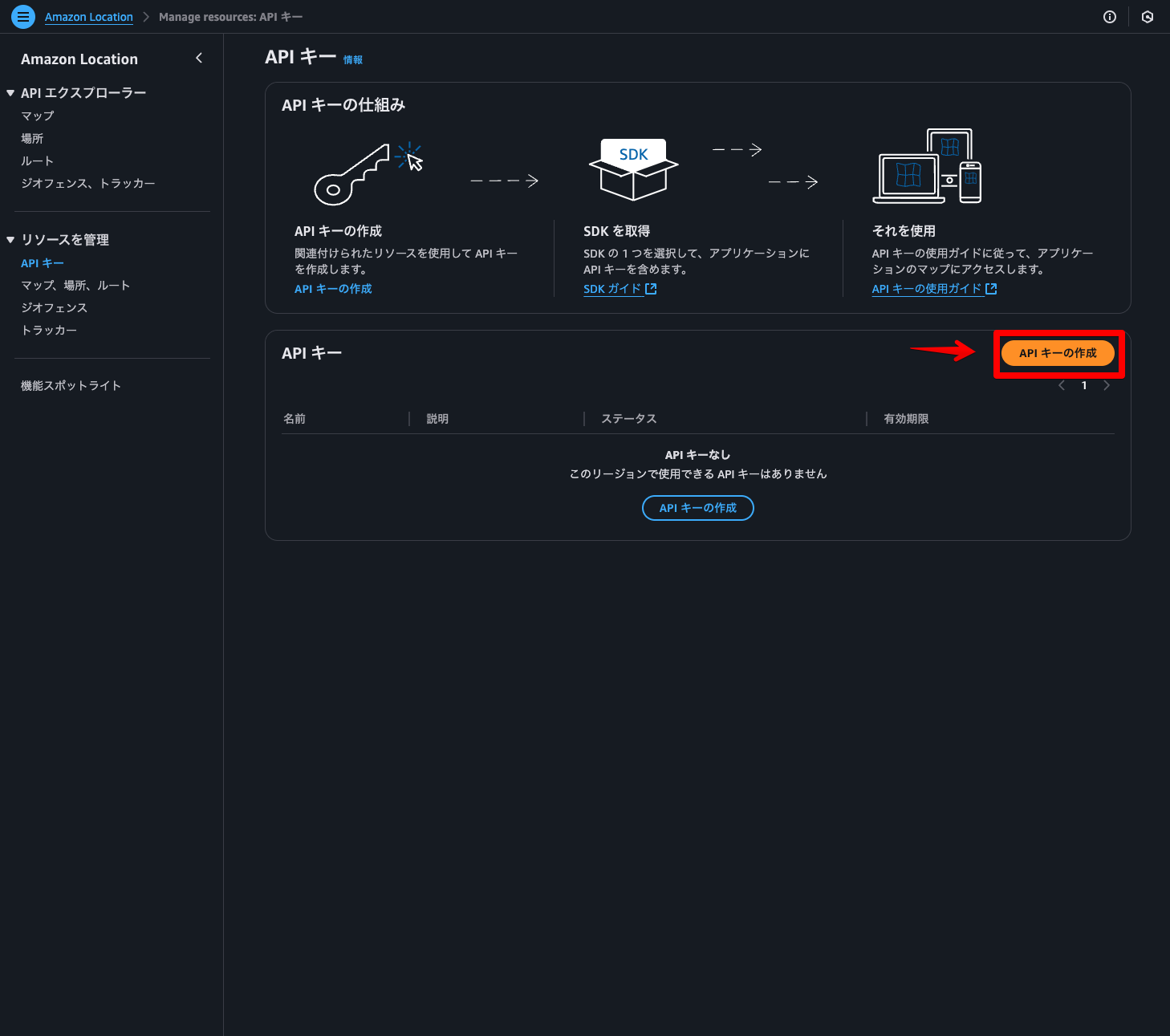
Task: Click the API キーなし empty-state text
Action: [x=698, y=455]
